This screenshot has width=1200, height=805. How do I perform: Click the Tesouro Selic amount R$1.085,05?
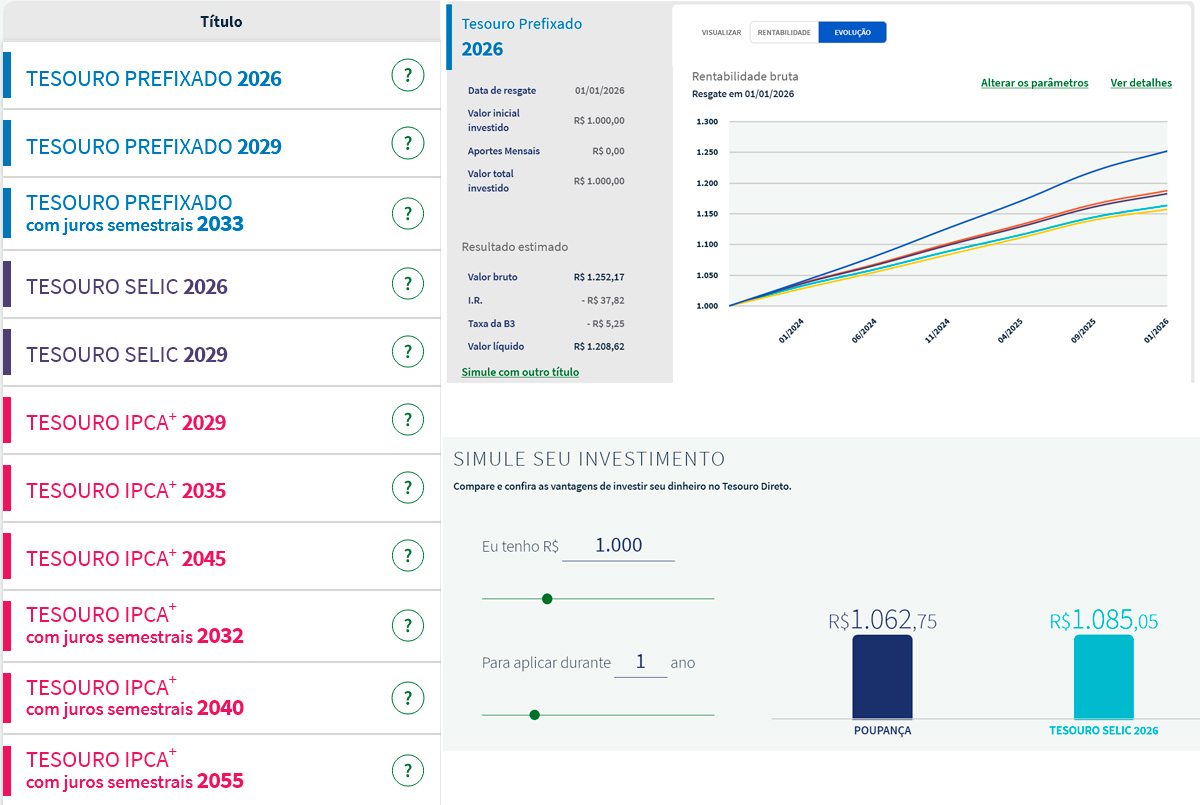click(1104, 621)
